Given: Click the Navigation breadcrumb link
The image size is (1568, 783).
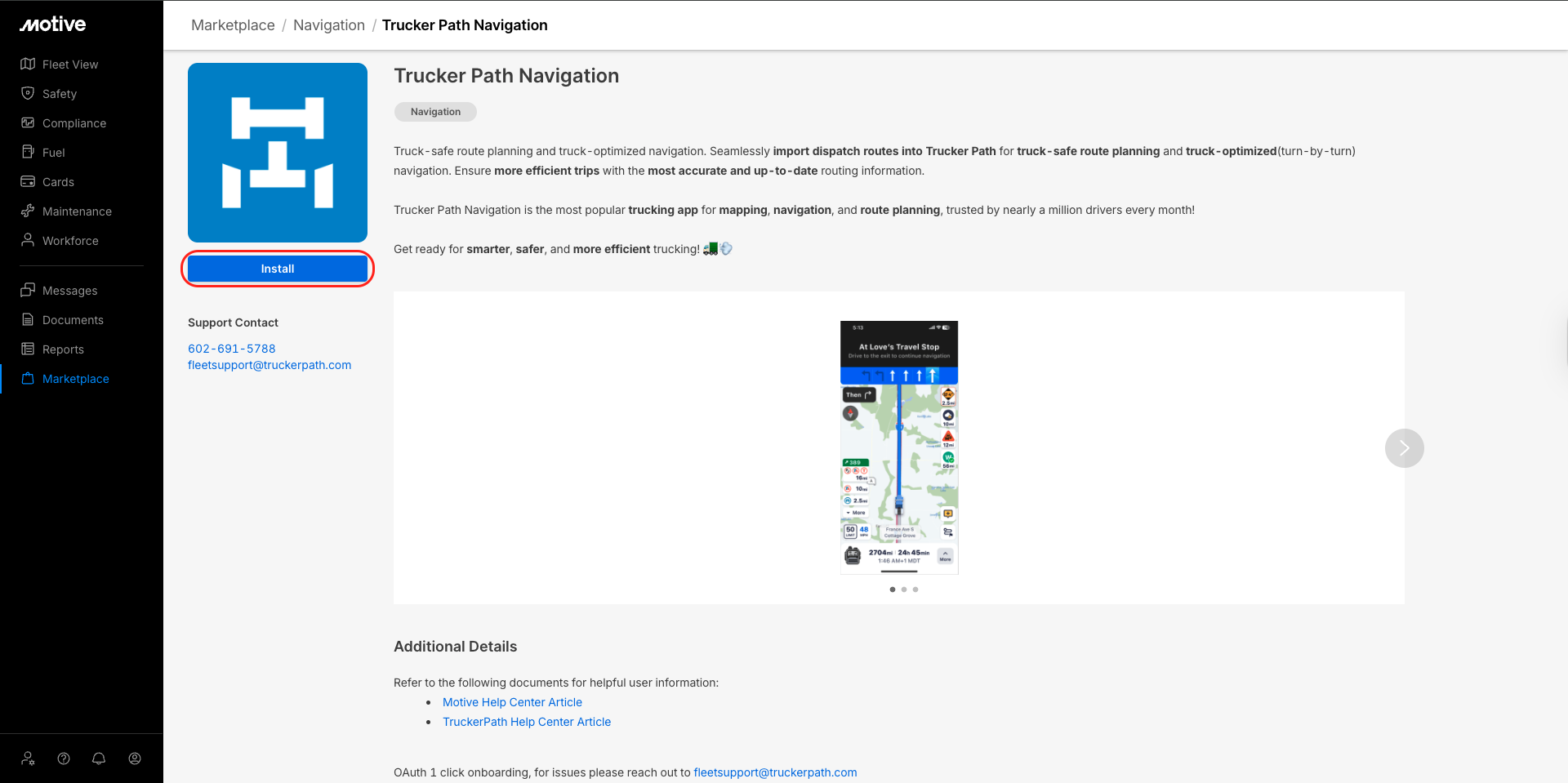Looking at the screenshot, I should [x=328, y=25].
